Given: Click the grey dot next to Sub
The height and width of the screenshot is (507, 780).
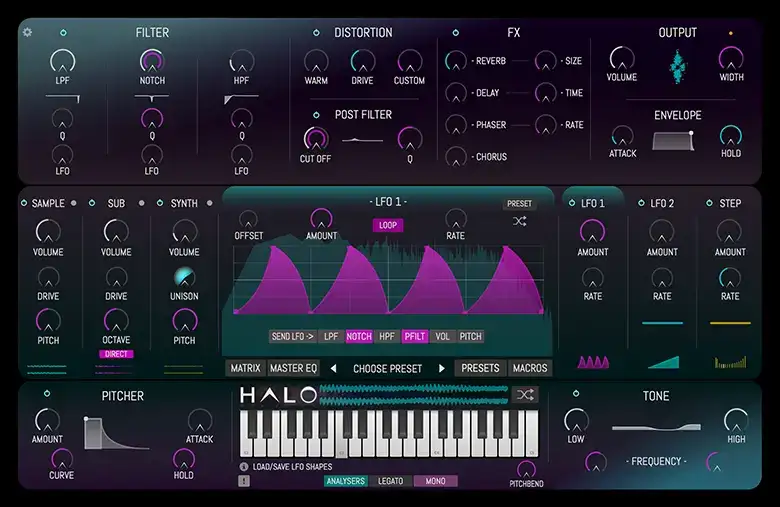Looking at the screenshot, I should pos(142,203).
